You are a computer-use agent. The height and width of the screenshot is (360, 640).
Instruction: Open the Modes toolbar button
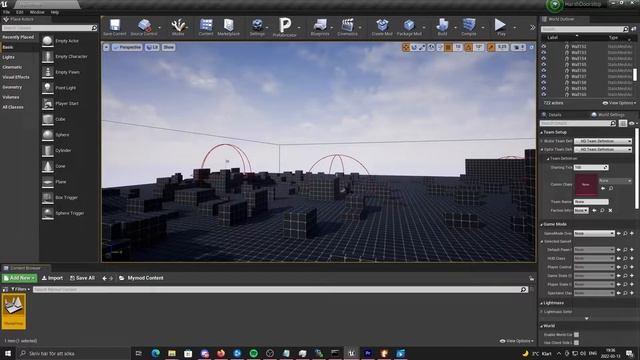click(x=178, y=27)
